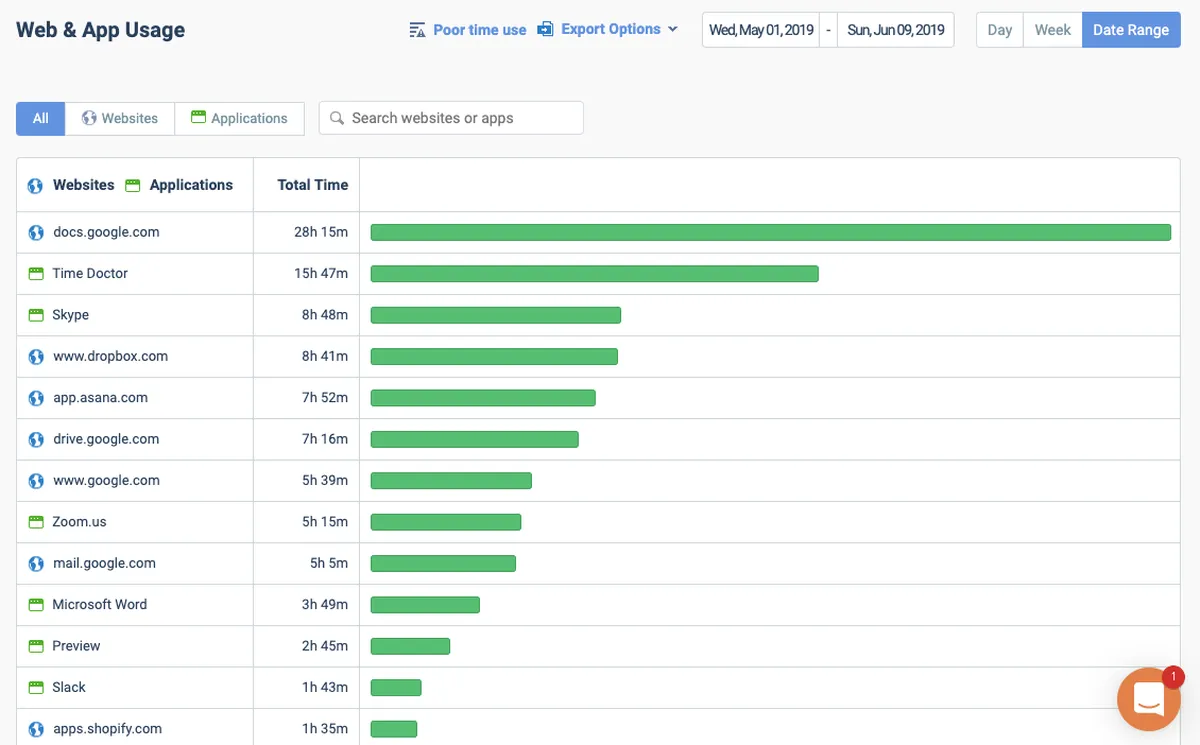Click the globe icon beside apps.shopify.com
This screenshot has width=1200, height=745.
[x=36, y=730]
